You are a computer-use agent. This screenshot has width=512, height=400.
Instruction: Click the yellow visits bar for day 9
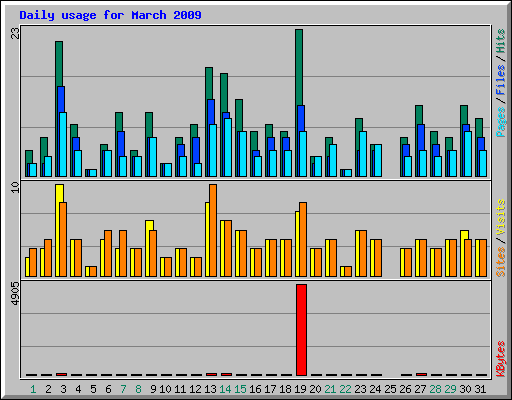149,225
